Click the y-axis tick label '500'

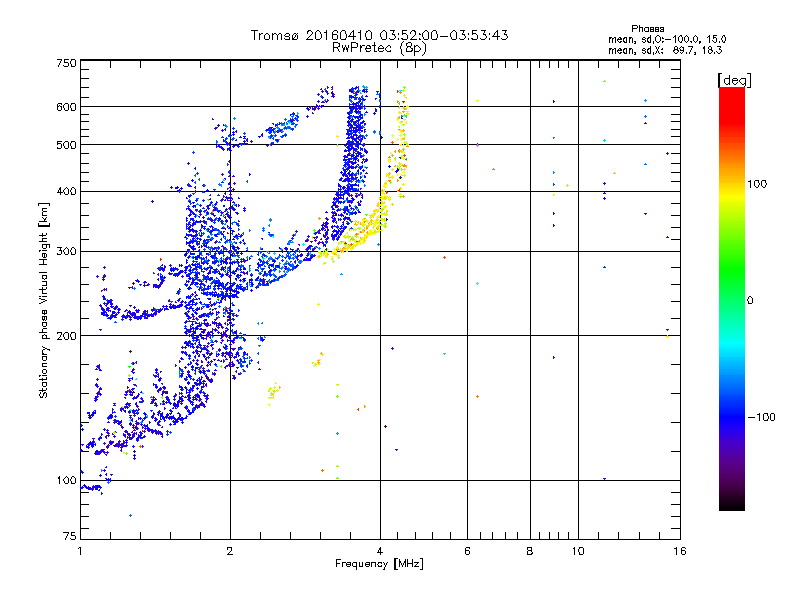coord(66,145)
